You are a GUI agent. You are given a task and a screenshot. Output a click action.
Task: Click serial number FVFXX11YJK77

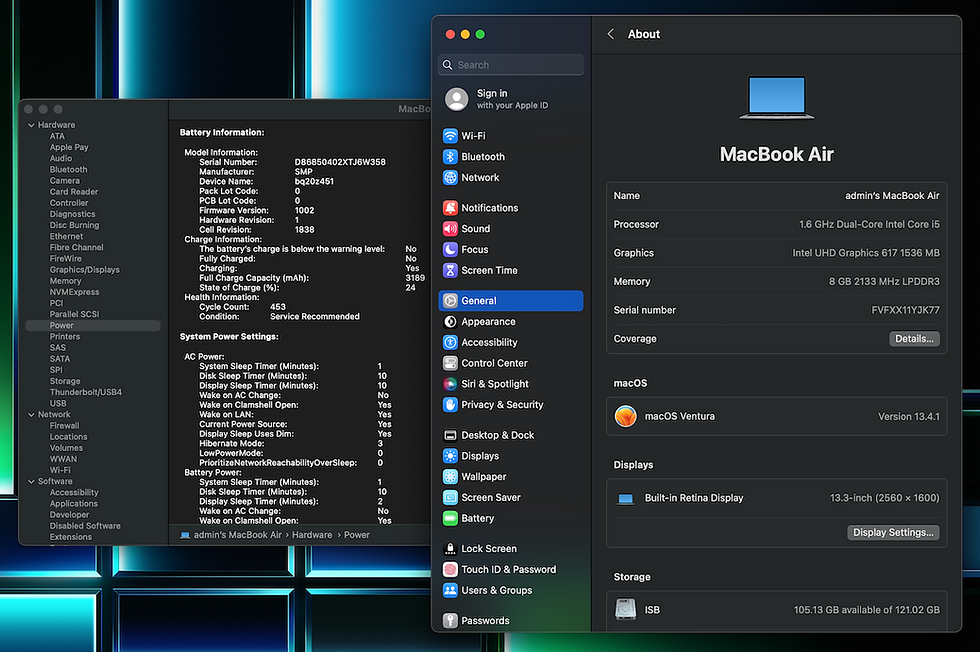(x=905, y=310)
